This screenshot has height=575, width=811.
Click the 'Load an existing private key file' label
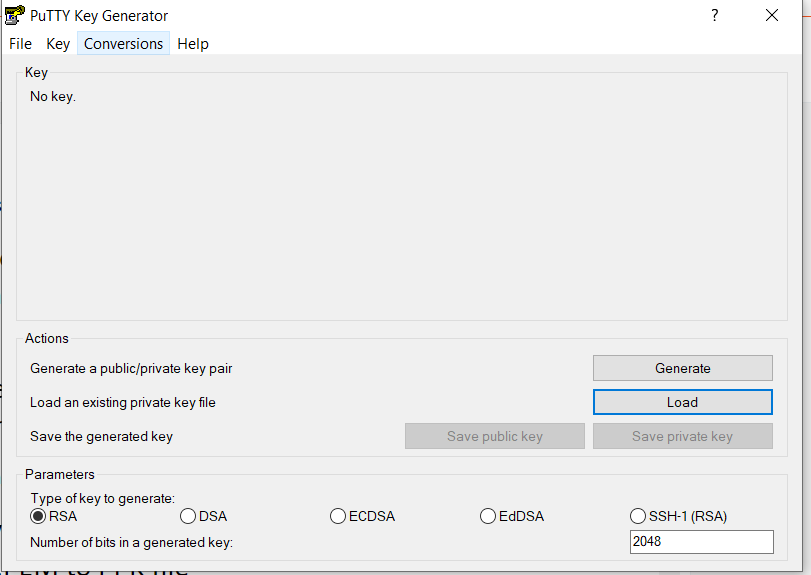click(x=123, y=402)
